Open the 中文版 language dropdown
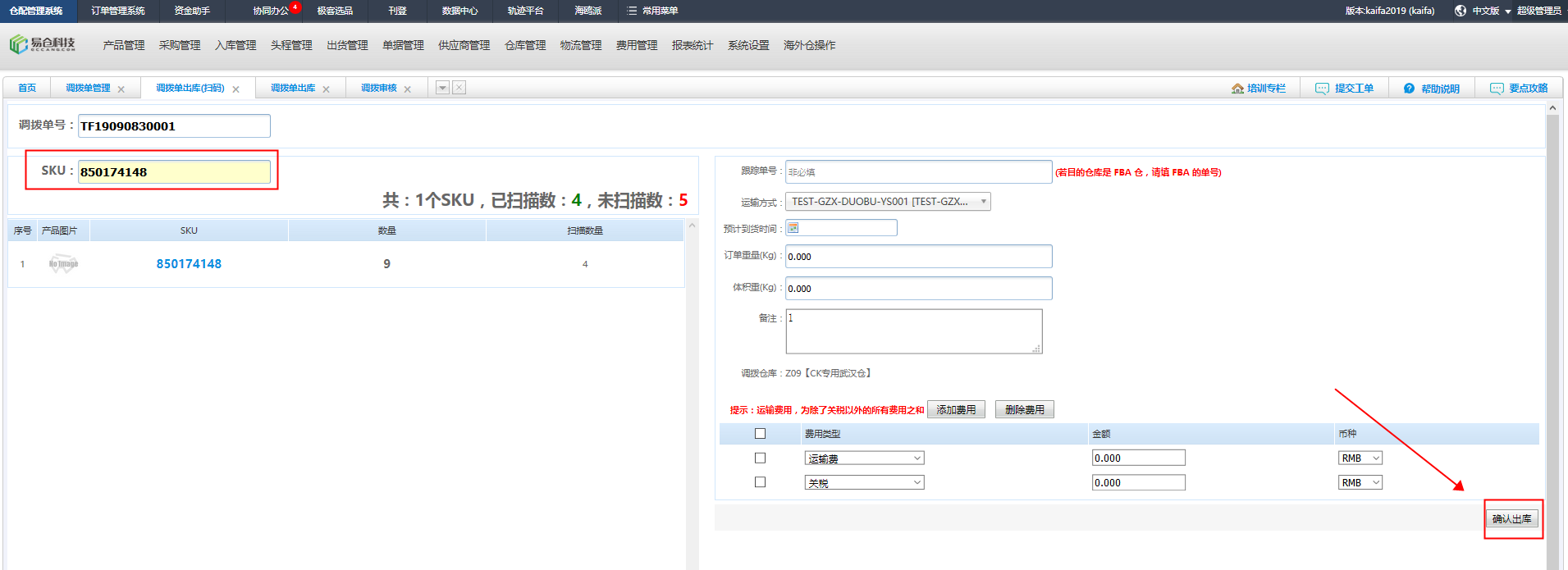 [1491, 11]
